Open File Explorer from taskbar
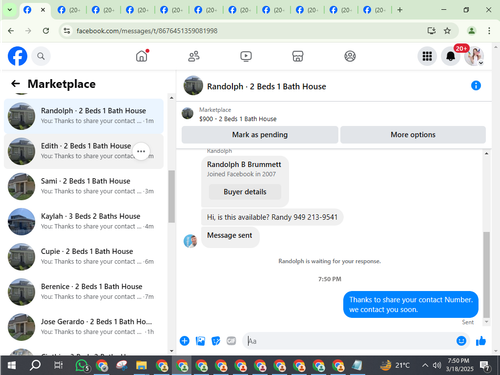The height and width of the screenshot is (375, 500). click(x=141, y=365)
